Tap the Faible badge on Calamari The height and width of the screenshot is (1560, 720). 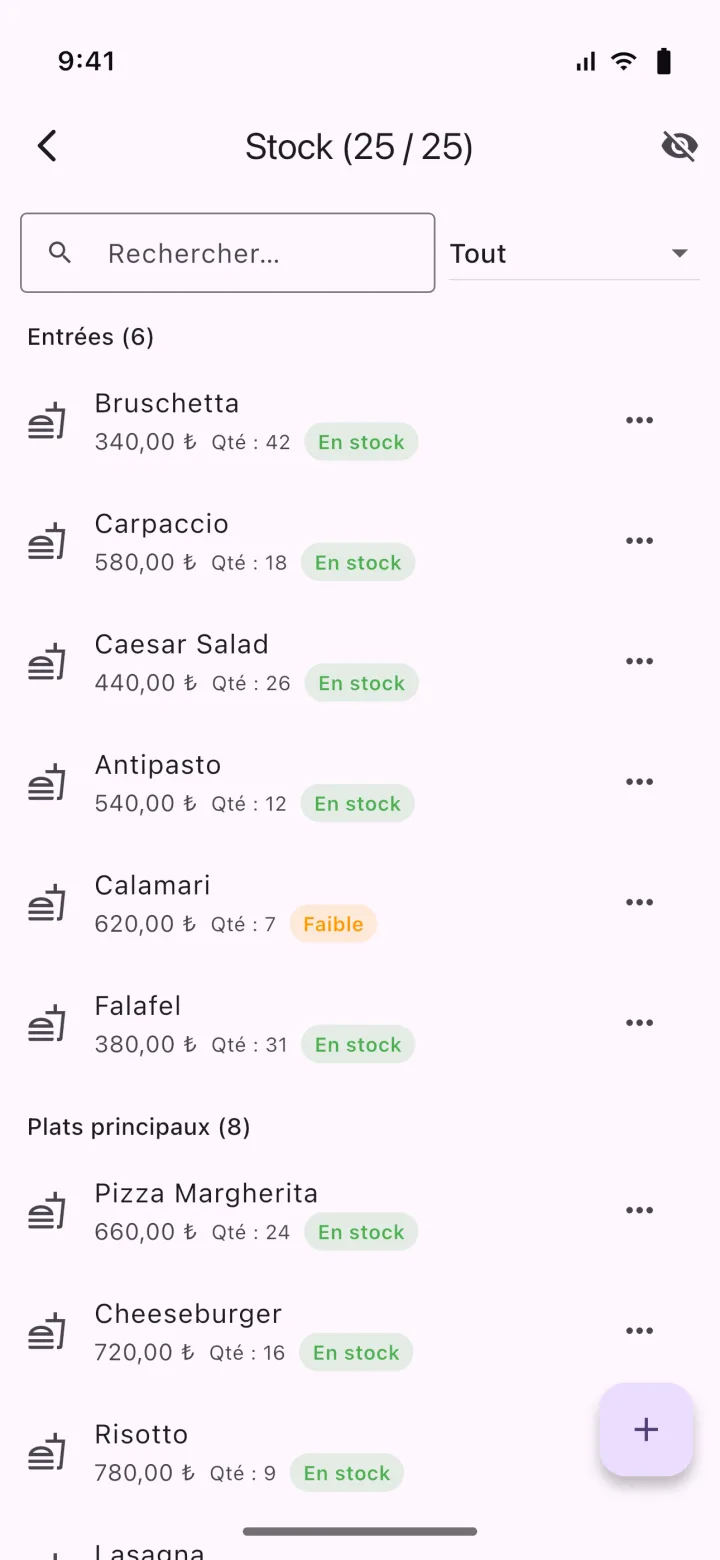[333, 924]
